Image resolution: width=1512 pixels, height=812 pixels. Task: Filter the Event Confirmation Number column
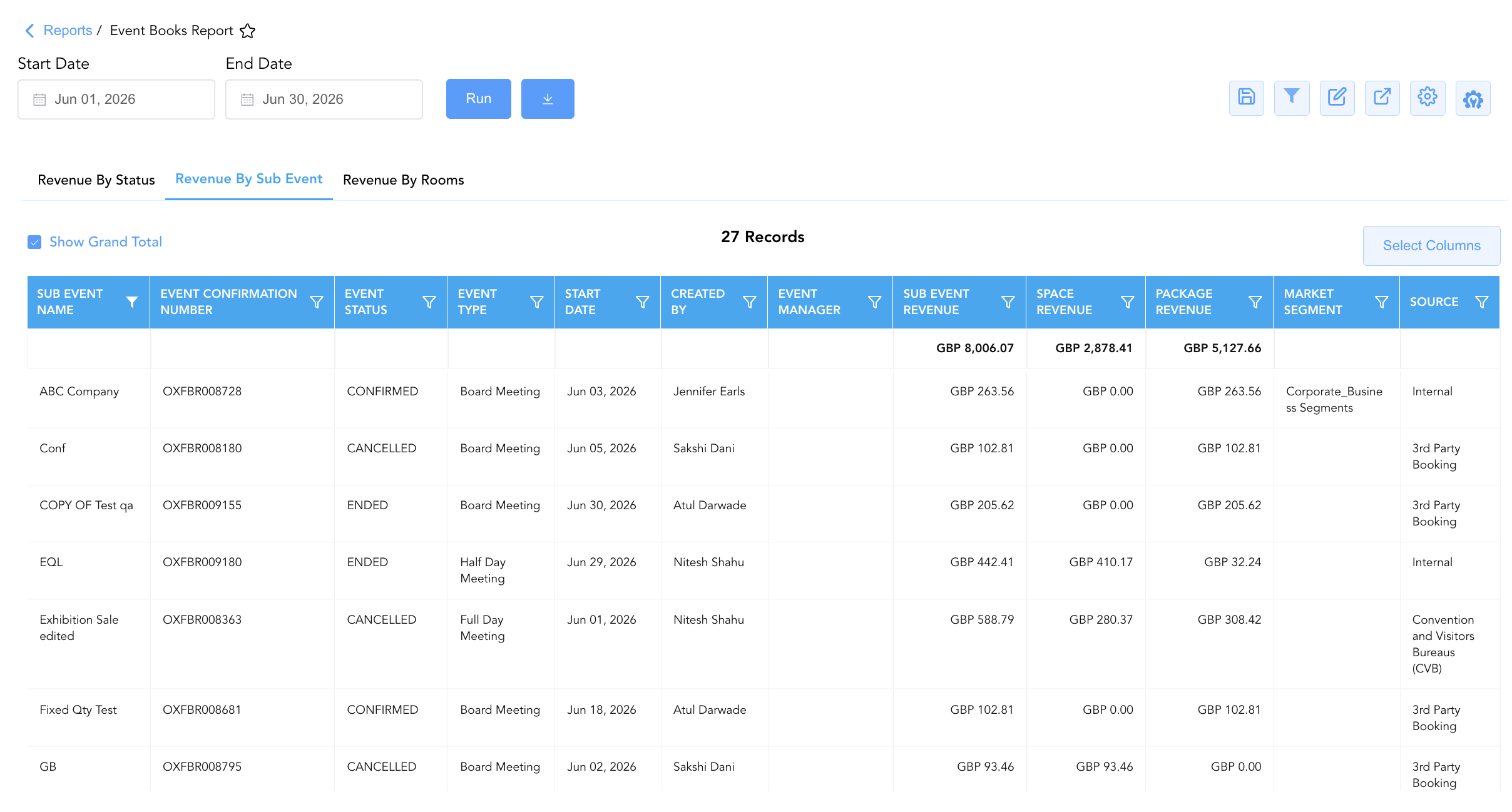pos(317,302)
